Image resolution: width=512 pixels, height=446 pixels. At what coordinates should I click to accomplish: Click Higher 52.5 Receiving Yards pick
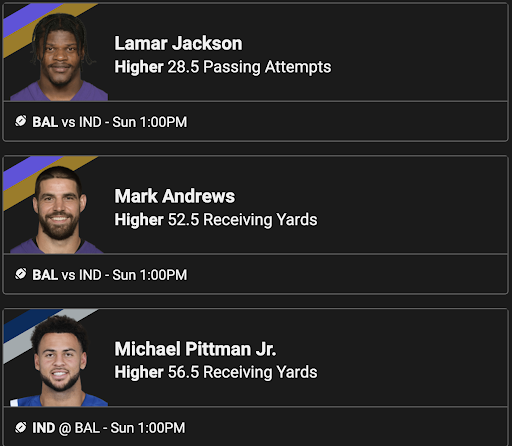point(216,220)
